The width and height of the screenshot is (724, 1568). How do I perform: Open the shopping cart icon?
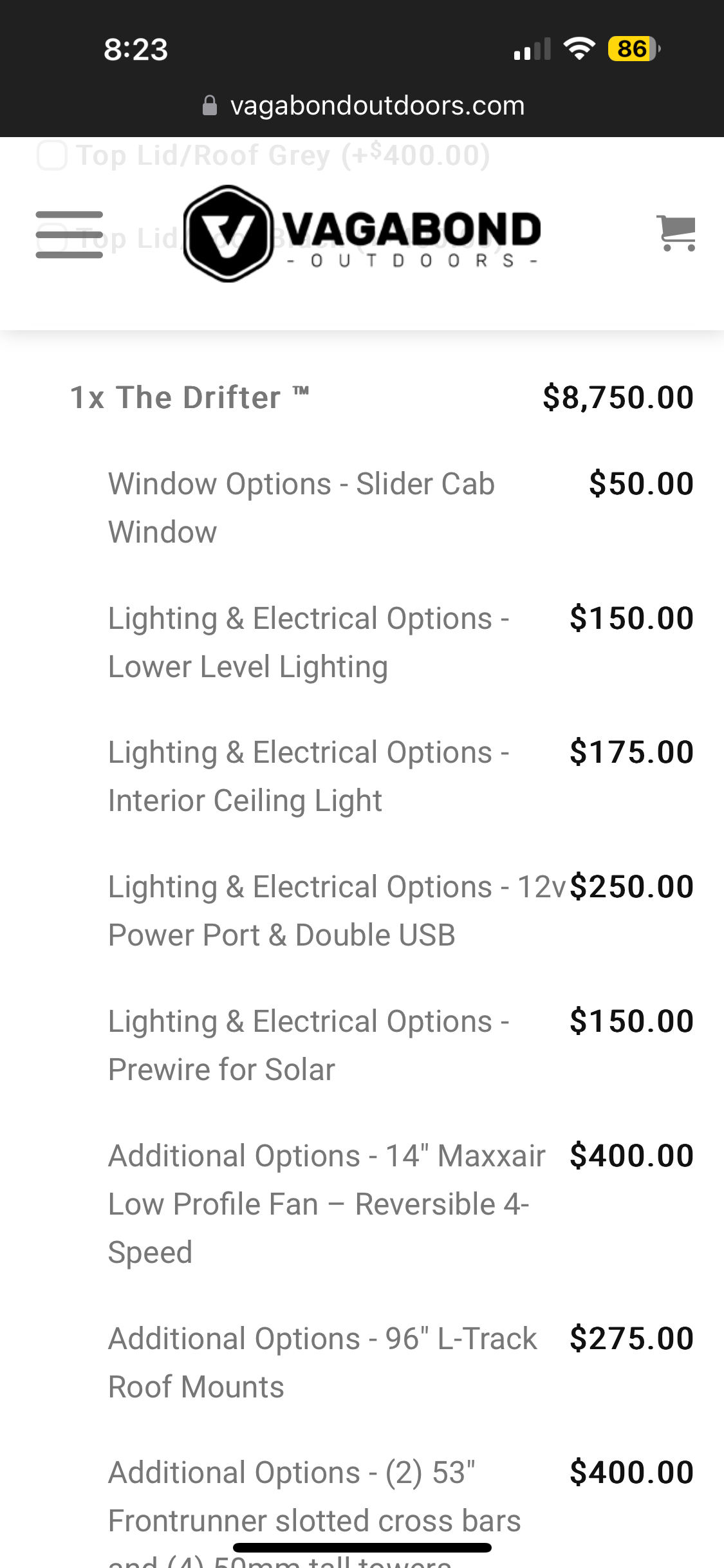[x=676, y=233]
